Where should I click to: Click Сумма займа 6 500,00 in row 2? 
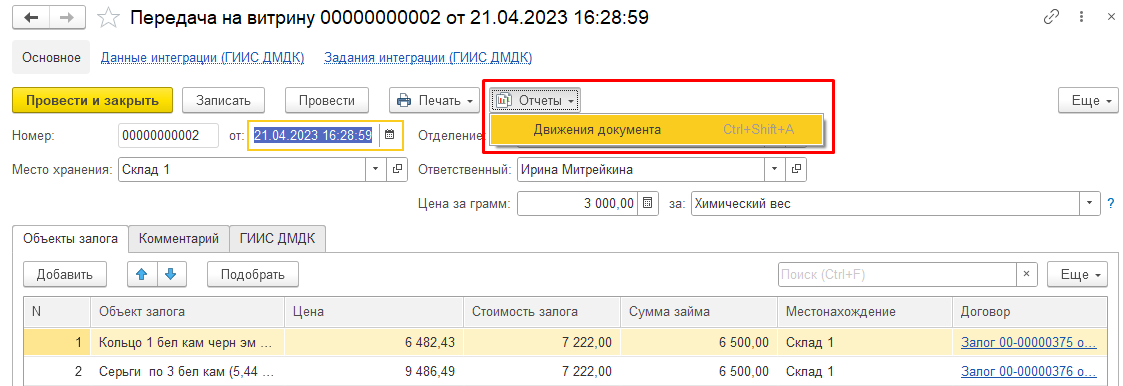point(698,372)
